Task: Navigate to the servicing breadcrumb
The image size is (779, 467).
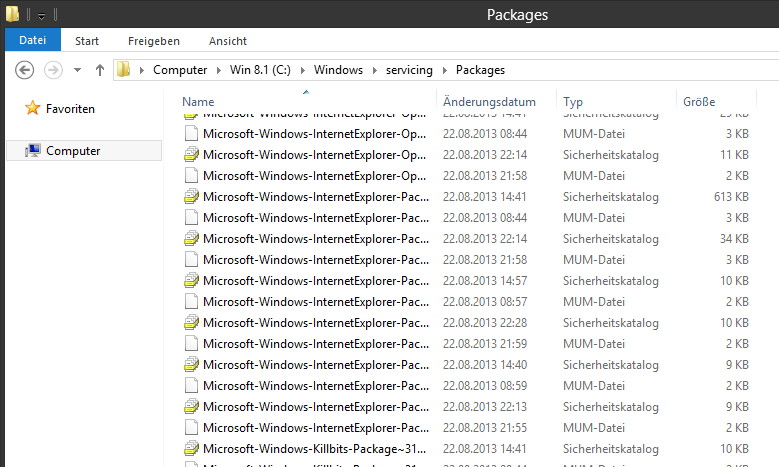Action: 409,70
